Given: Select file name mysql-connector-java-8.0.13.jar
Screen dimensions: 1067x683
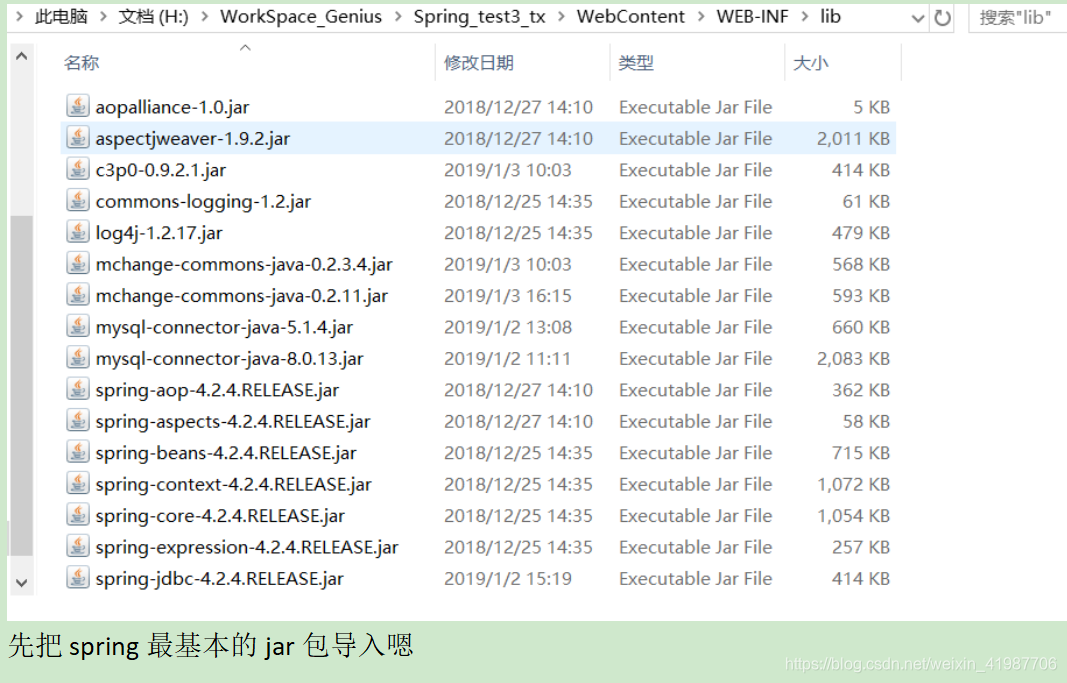Looking at the screenshot, I should [x=229, y=359].
